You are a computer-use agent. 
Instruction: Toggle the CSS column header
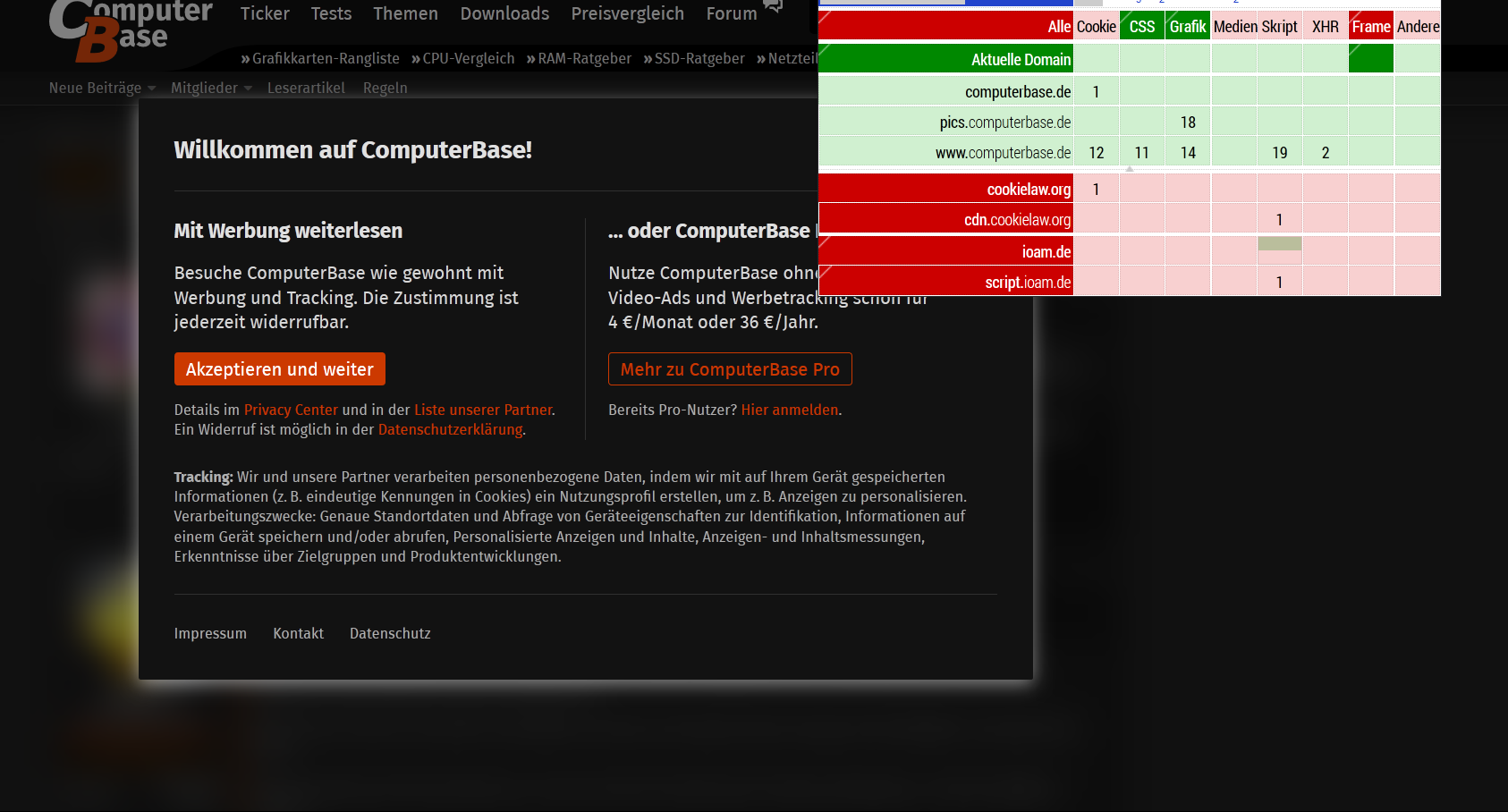[x=1142, y=26]
